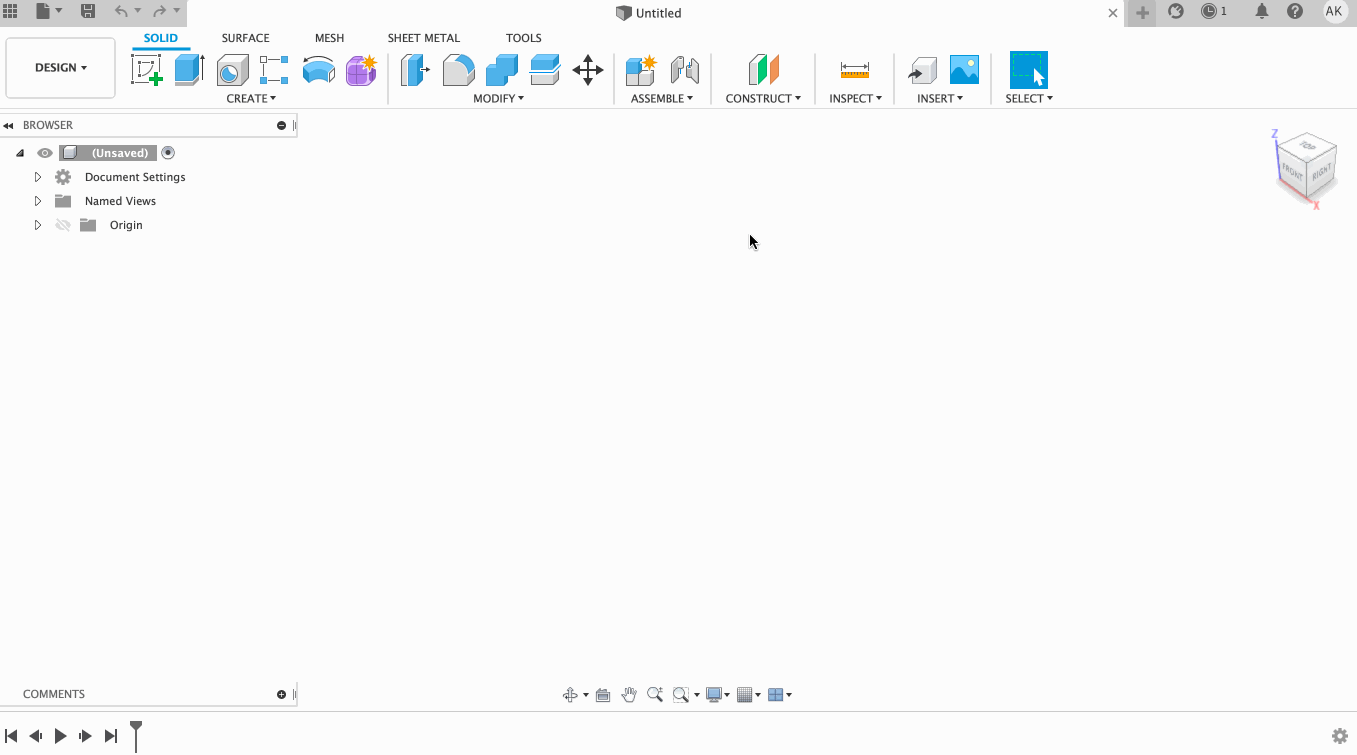Choose the Rectangular Pattern tool
Viewport: 1357px width, 755px height.
click(x=274, y=69)
